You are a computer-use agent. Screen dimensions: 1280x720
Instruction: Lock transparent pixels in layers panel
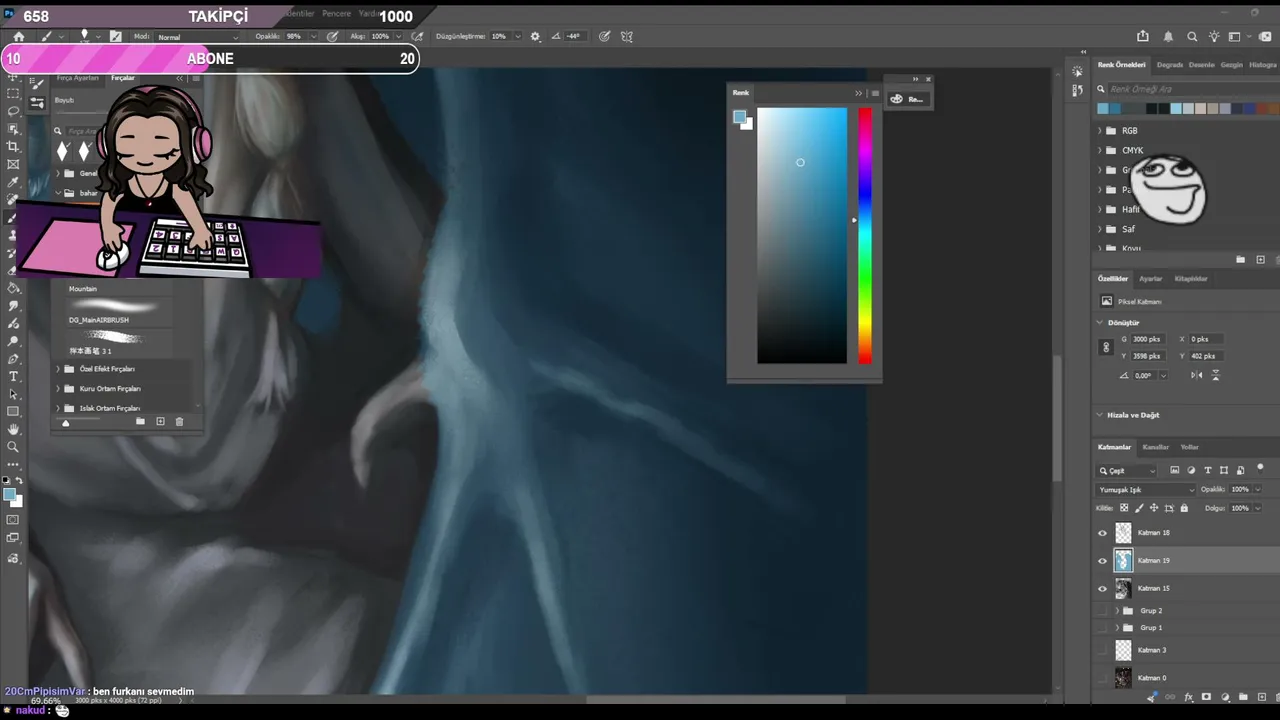(1124, 508)
